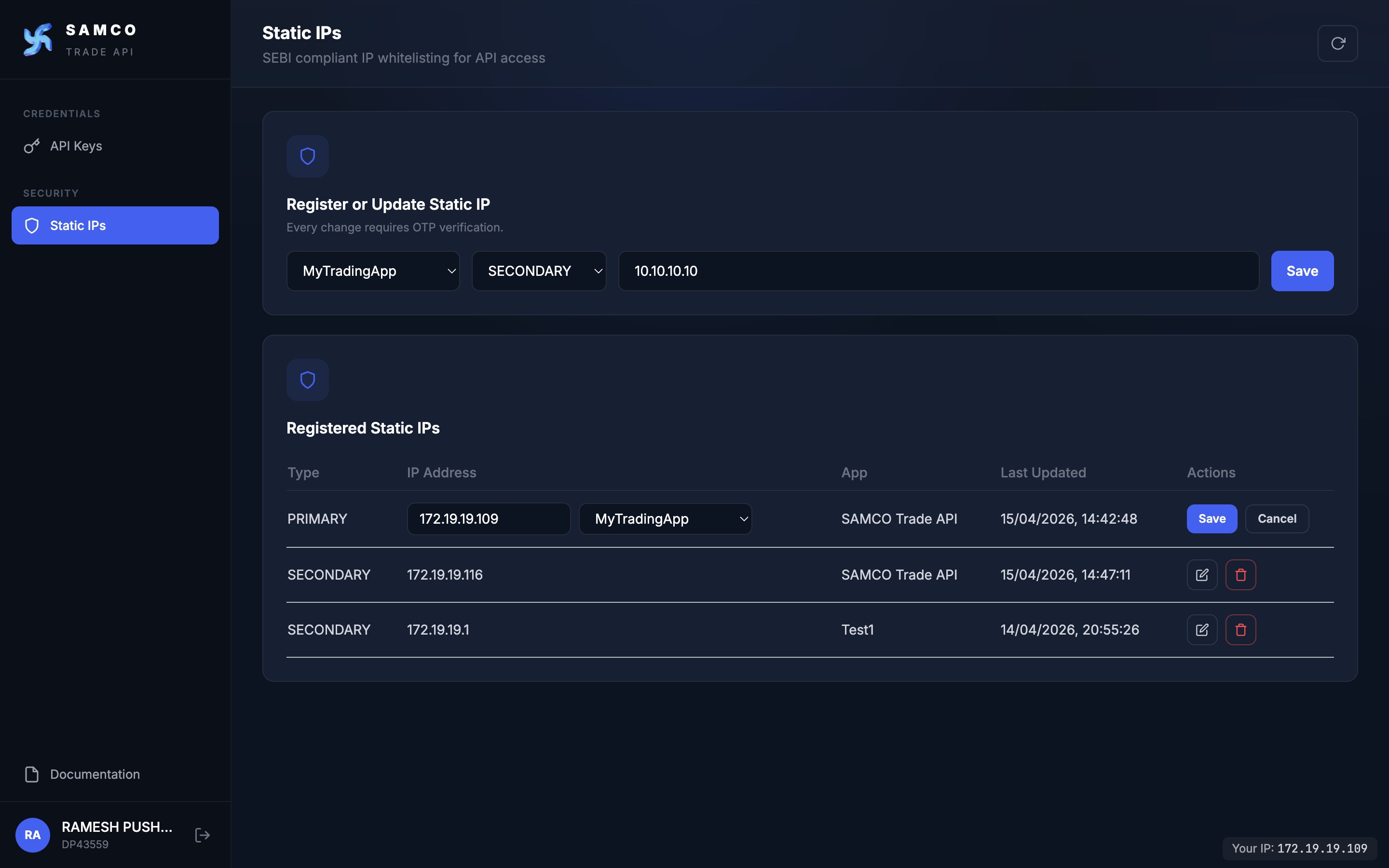
Task: Click the Actions column header
Action: tap(1211, 473)
